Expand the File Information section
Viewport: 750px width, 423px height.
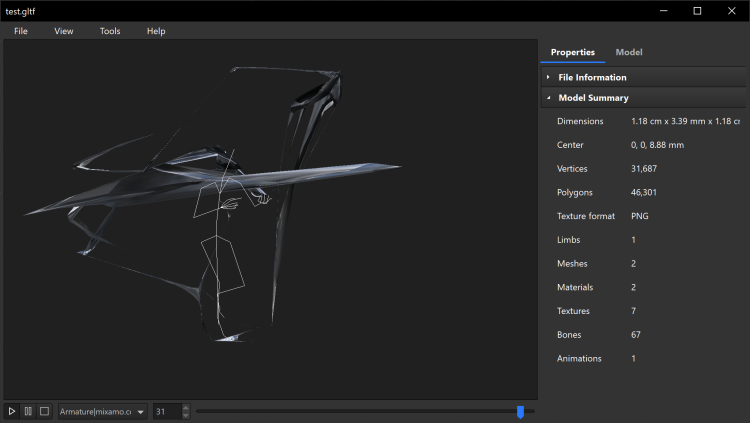pos(592,77)
